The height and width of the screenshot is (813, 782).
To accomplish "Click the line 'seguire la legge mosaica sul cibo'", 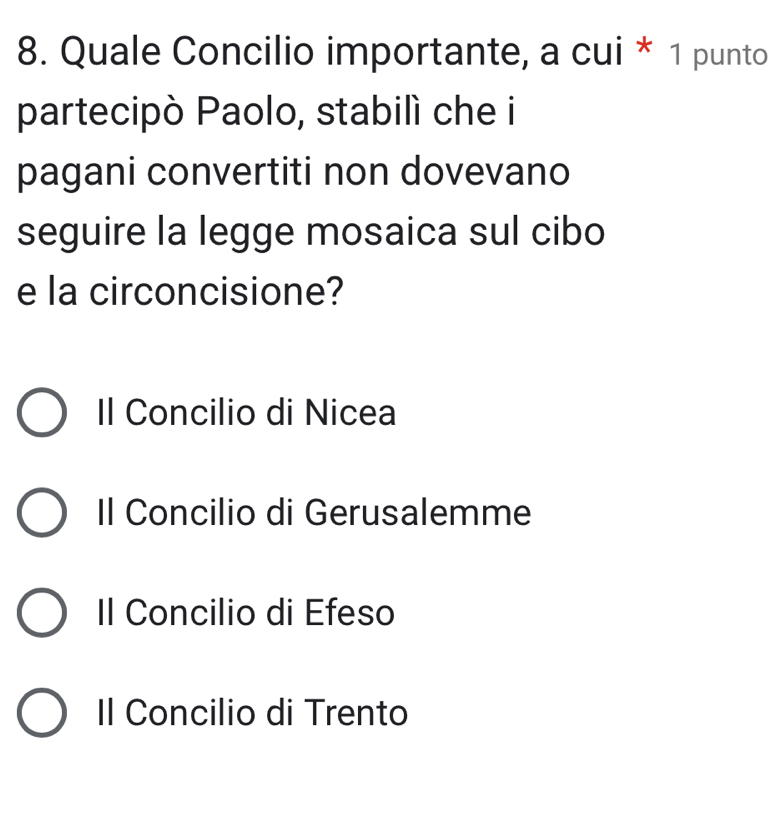I will [311, 232].
